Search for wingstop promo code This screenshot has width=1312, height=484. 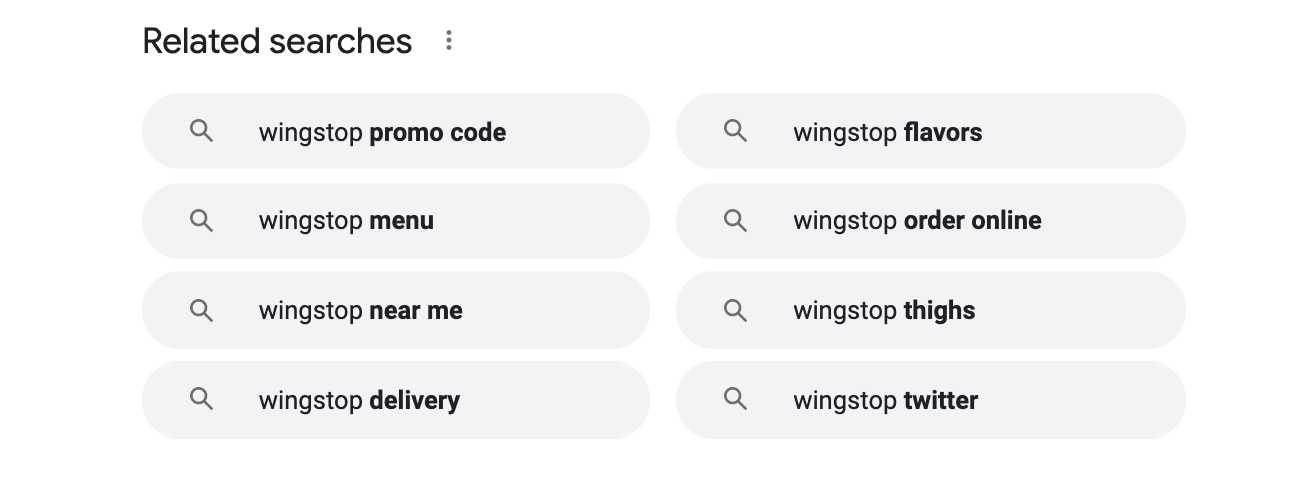pos(396,131)
